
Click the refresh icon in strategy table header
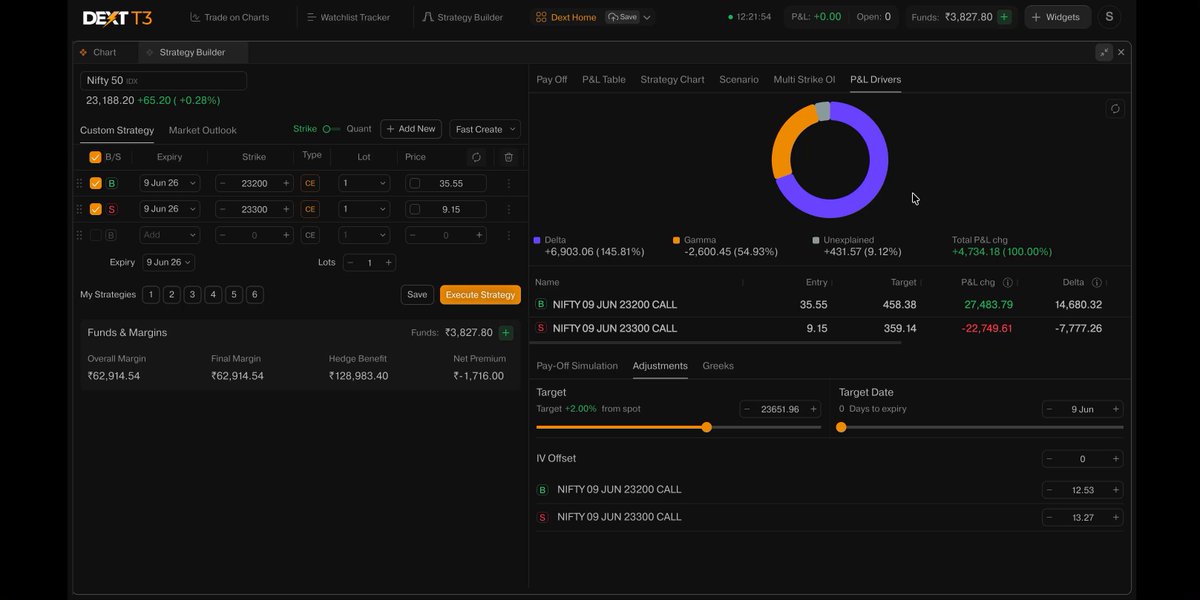coord(476,157)
